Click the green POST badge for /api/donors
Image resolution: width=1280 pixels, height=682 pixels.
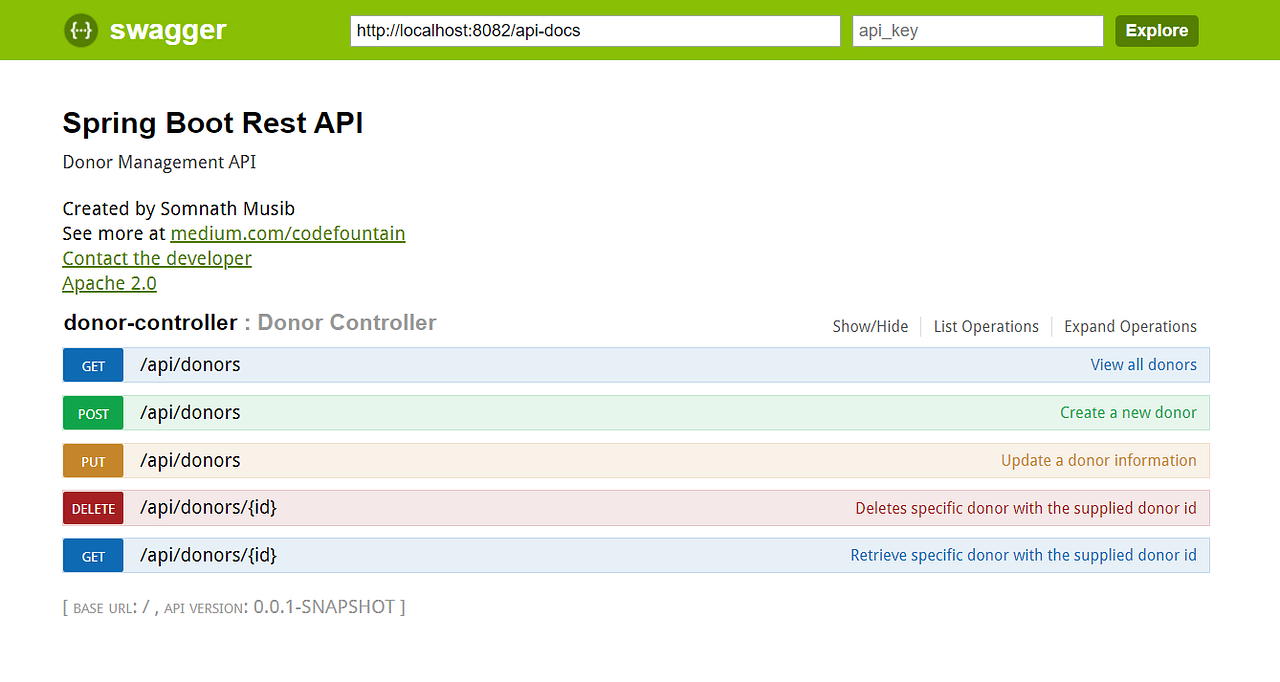tap(92, 412)
